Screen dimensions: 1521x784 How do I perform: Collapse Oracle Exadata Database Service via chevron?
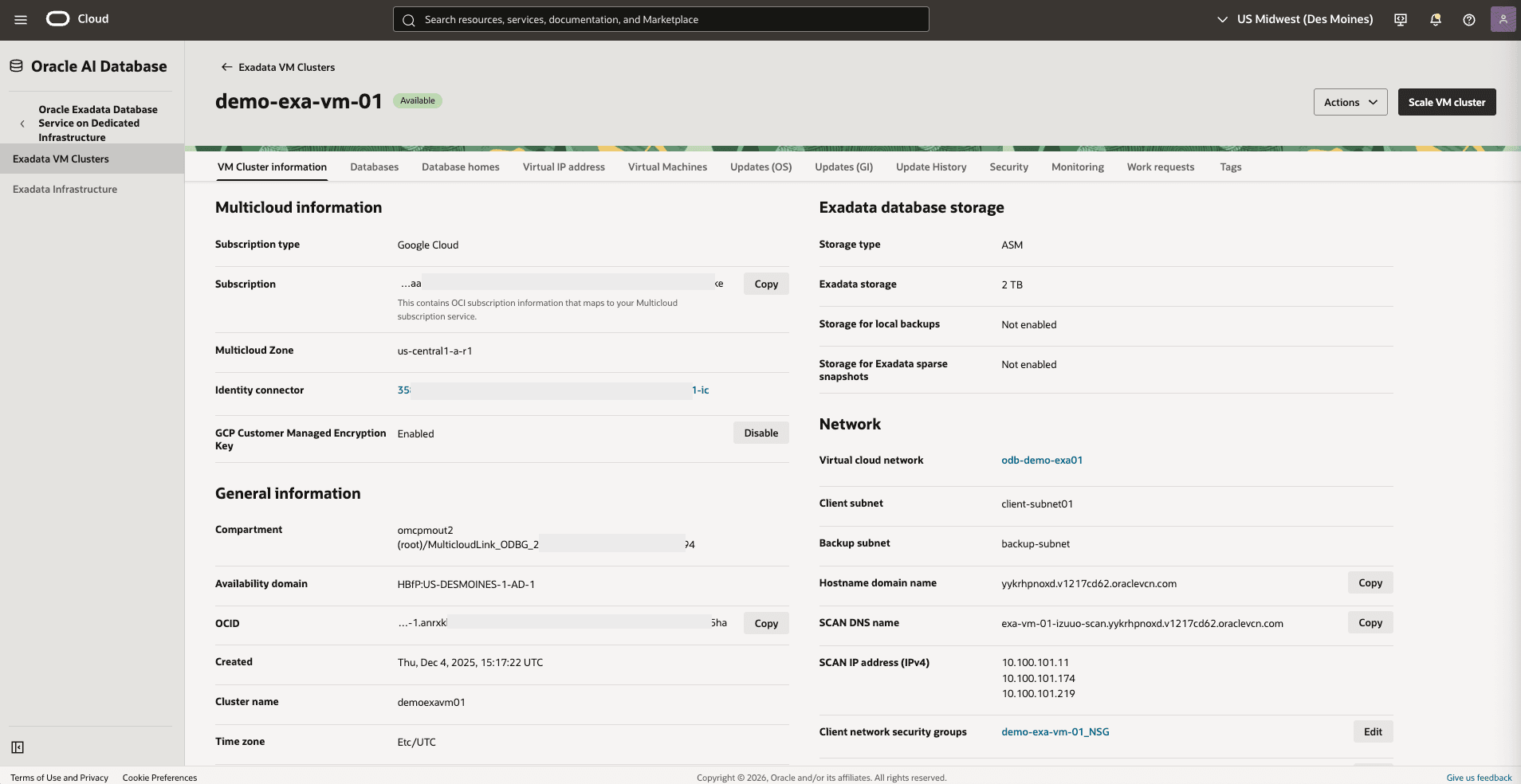point(23,123)
